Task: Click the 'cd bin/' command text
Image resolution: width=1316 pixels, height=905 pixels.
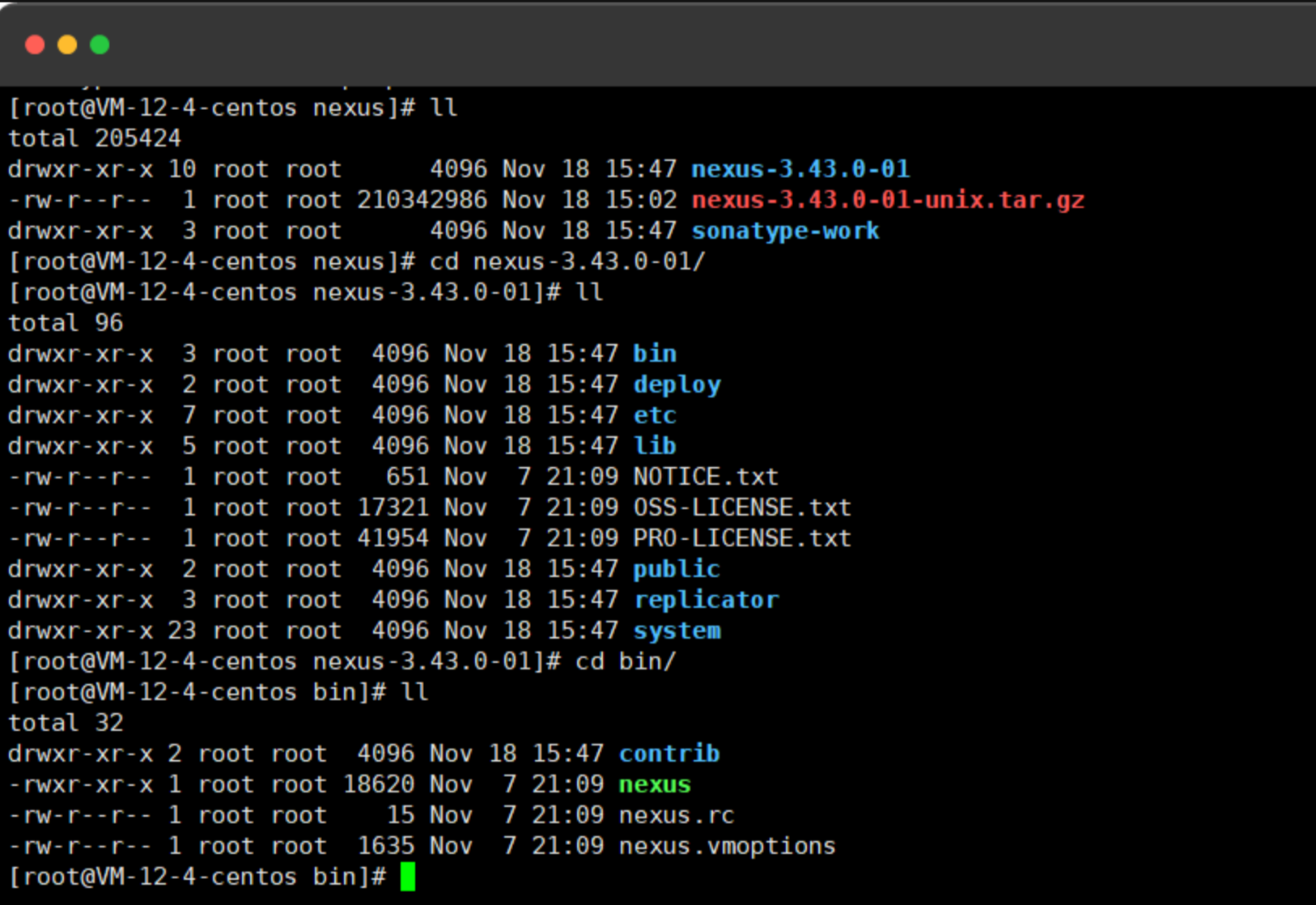Action: [626, 661]
